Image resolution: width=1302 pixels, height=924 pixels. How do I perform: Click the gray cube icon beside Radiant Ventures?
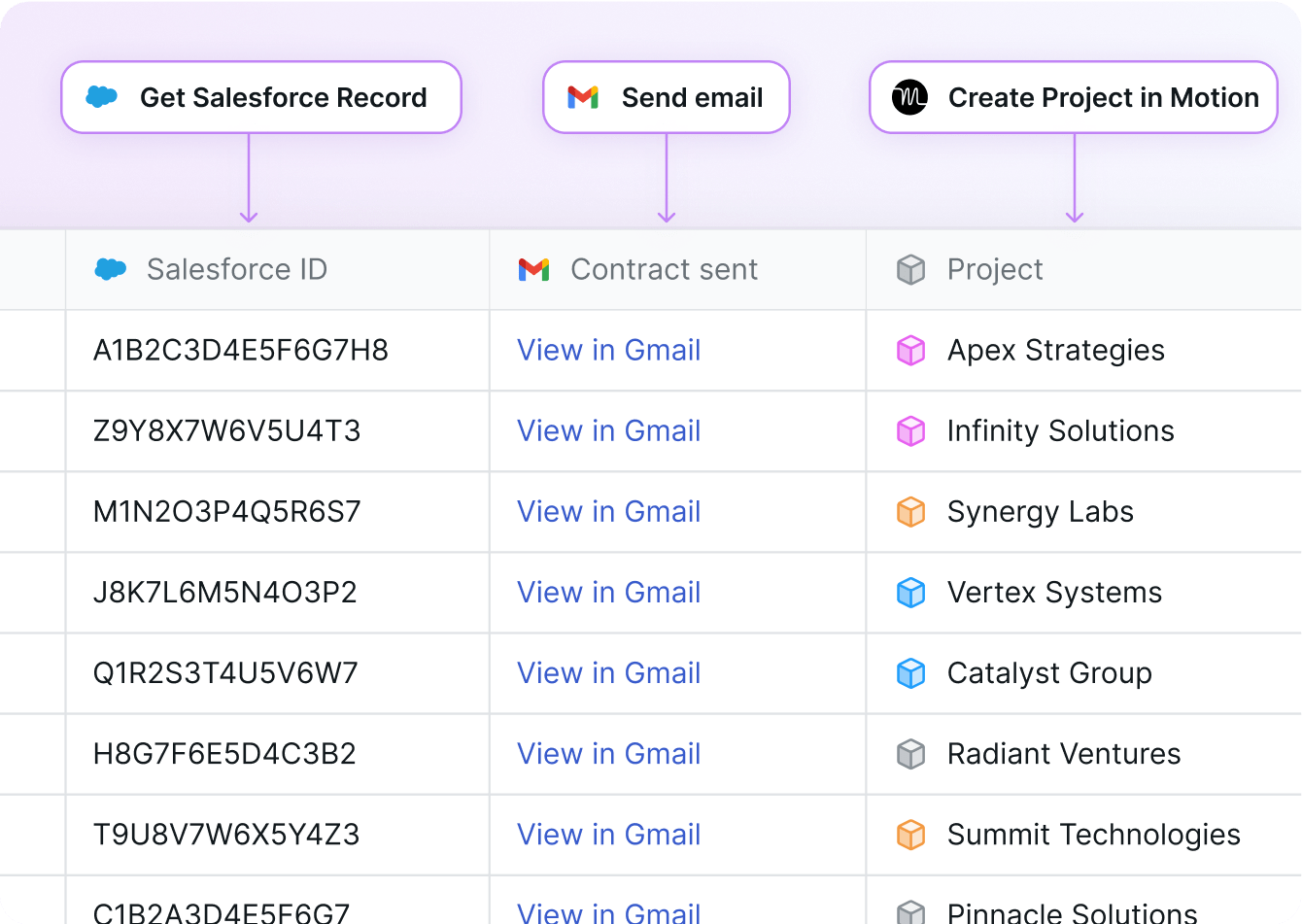click(910, 753)
